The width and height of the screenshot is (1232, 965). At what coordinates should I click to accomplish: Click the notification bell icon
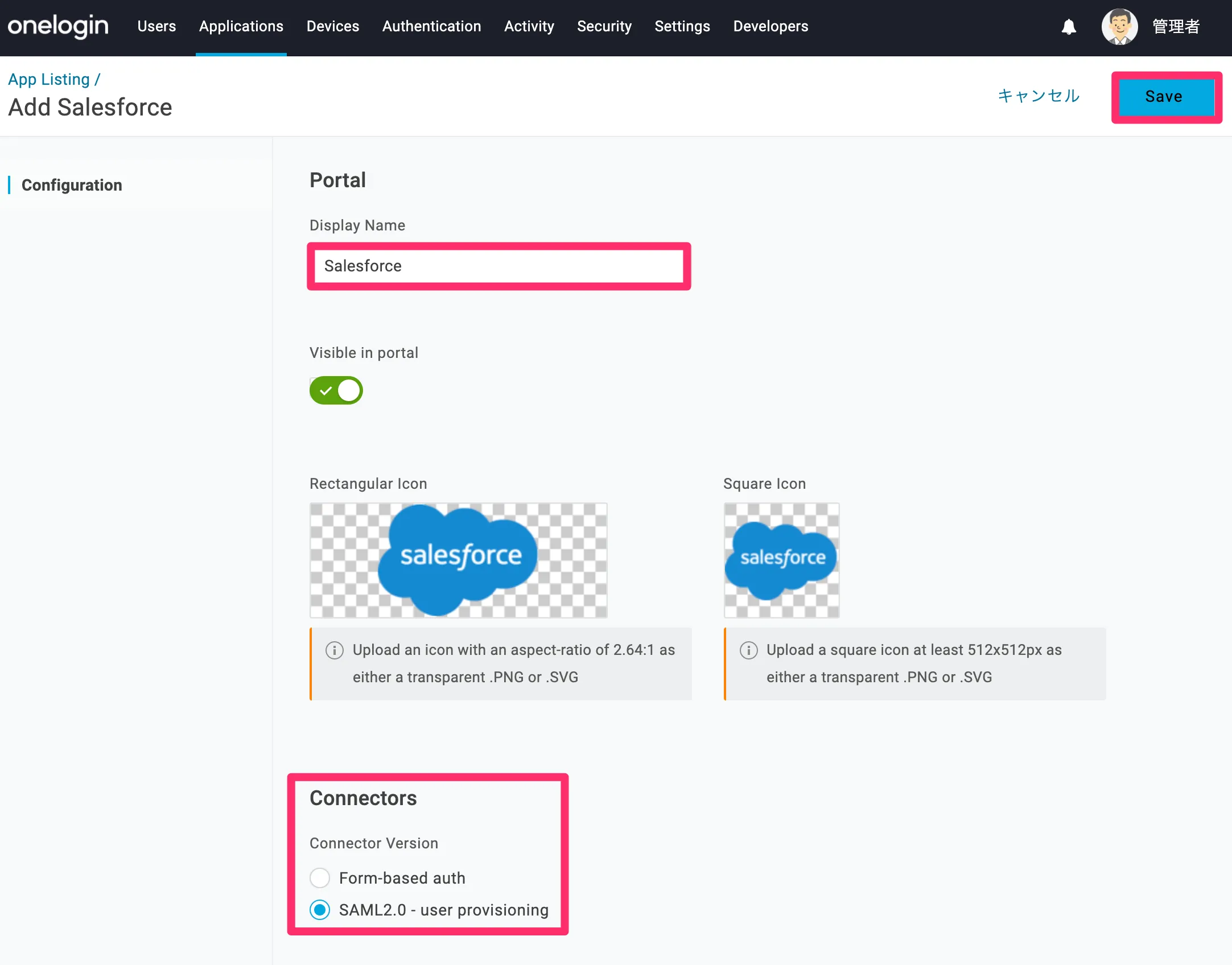1069,27
